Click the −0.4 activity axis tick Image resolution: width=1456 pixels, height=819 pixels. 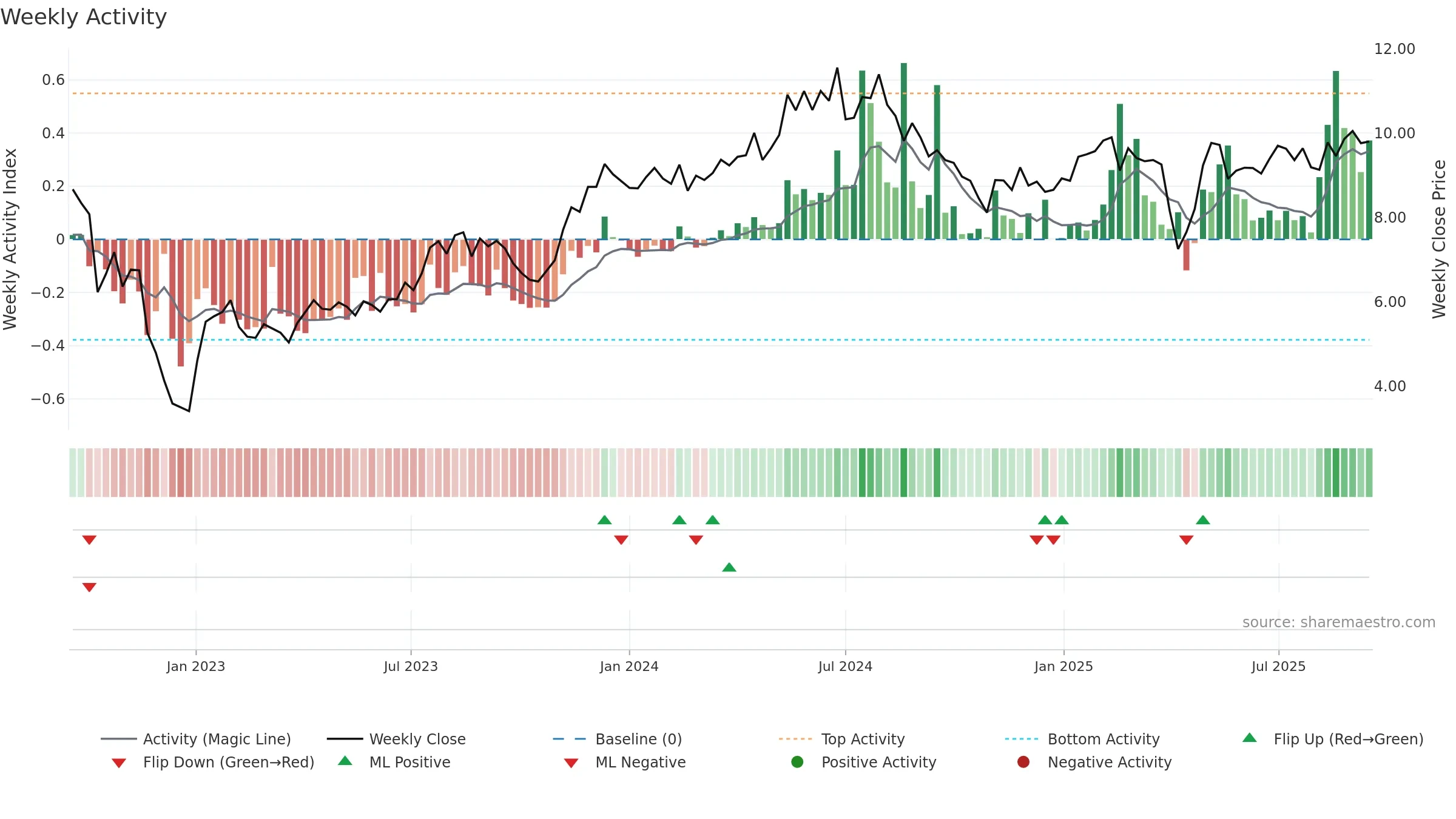coord(48,345)
